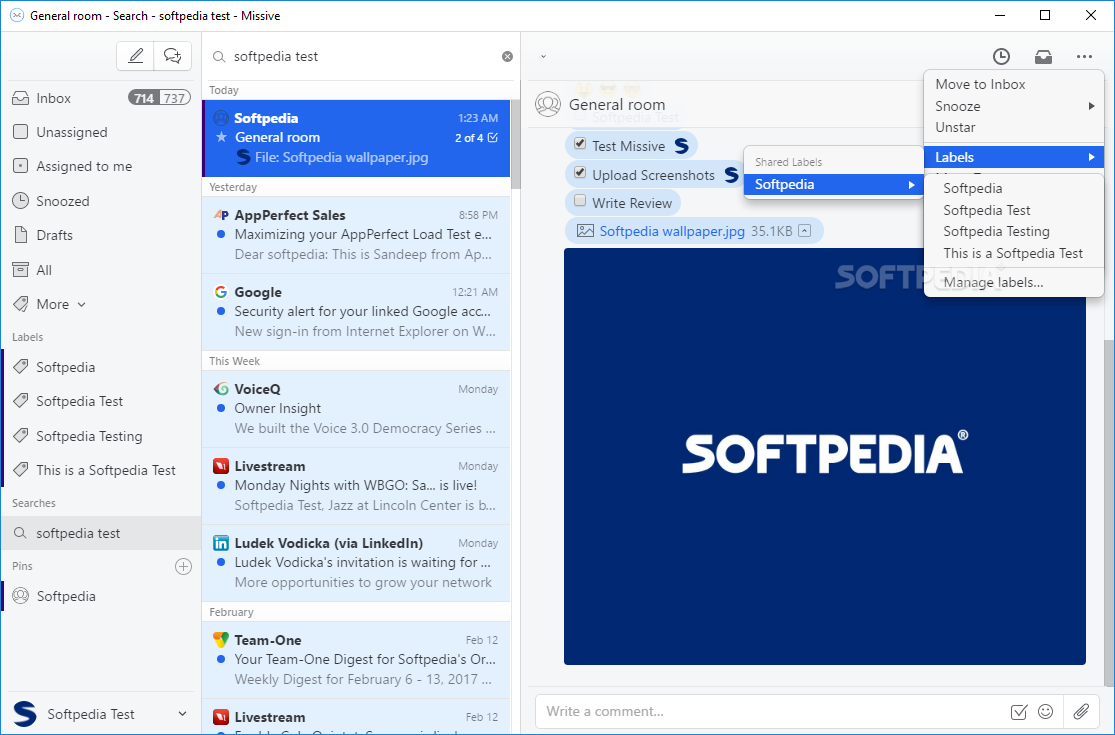Expand Softpedia under Shared Labels
This screenshot has width=1115, height=735.
[x=833, y=185]
